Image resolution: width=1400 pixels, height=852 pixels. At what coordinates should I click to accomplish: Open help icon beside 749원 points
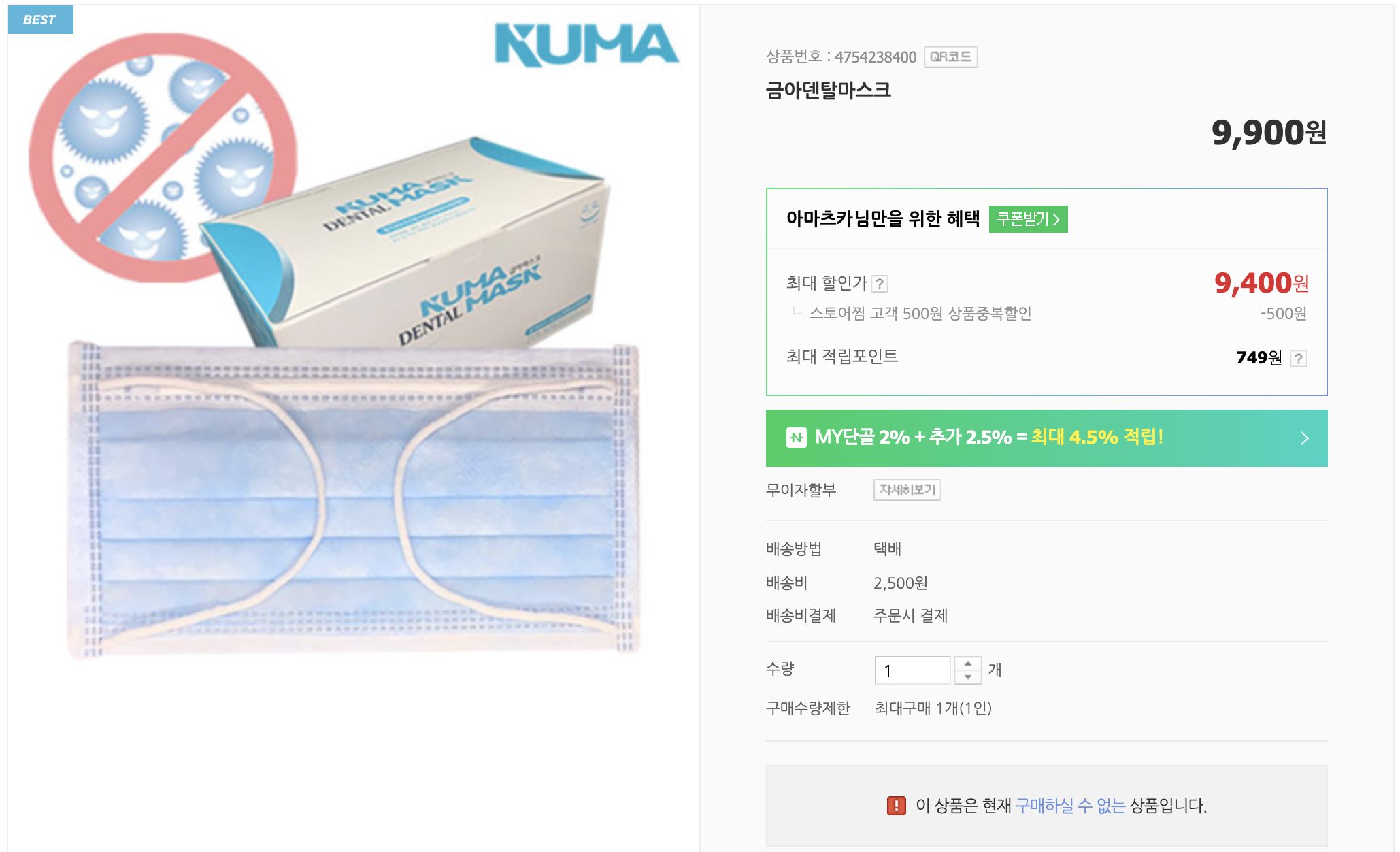click(x=1298, y=359)
